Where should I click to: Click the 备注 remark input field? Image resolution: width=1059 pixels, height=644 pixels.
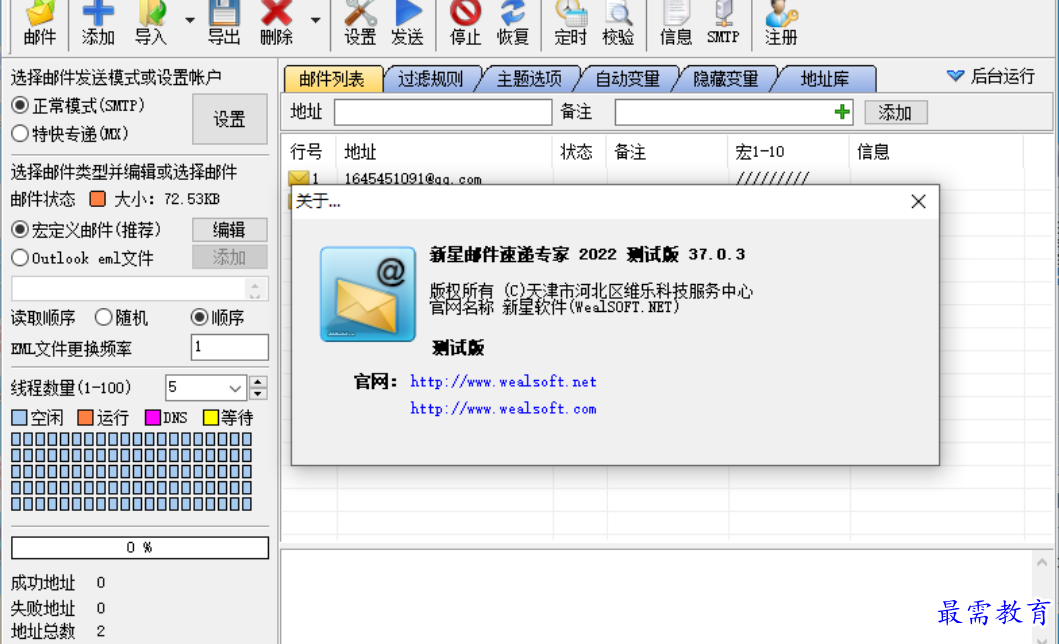point(733,112)
